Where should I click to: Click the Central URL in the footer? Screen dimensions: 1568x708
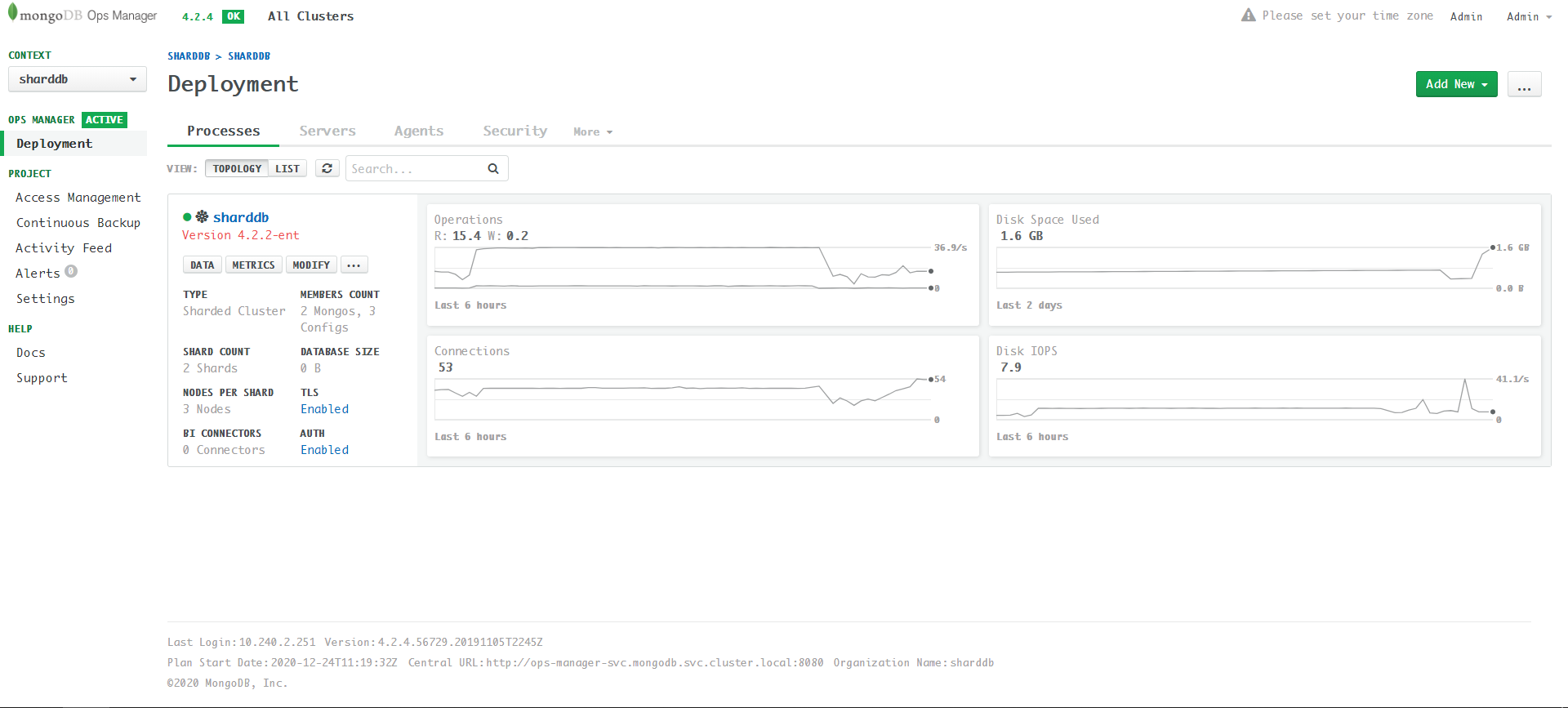pyautogui.click(x=655, y=663)
